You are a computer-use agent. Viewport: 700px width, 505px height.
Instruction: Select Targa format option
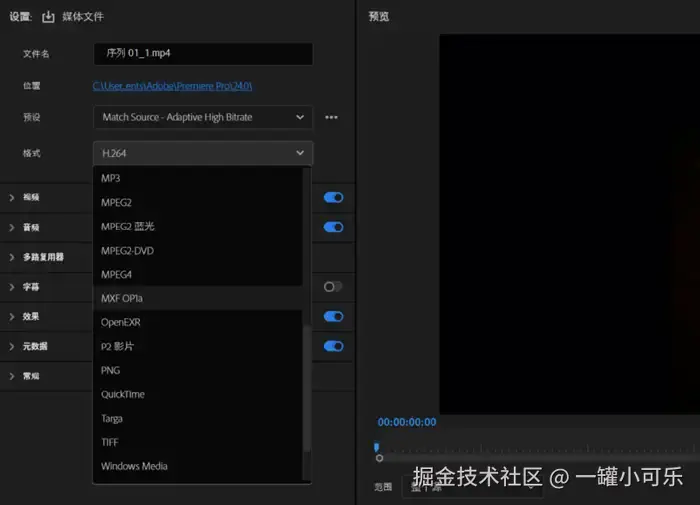coord(198,418)
